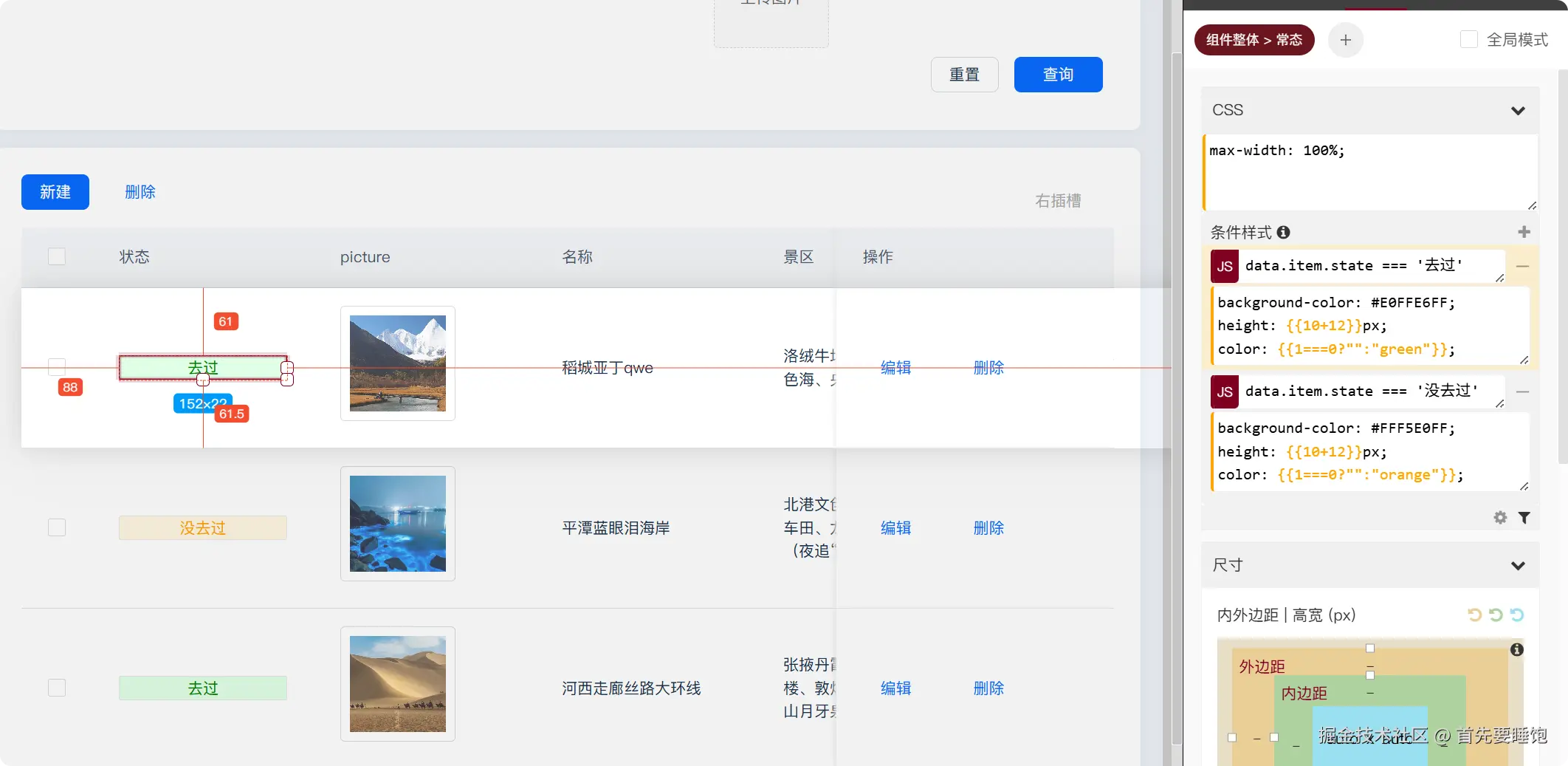
Task: Click the 删除 link next to 新建
Action: point(140,192)
